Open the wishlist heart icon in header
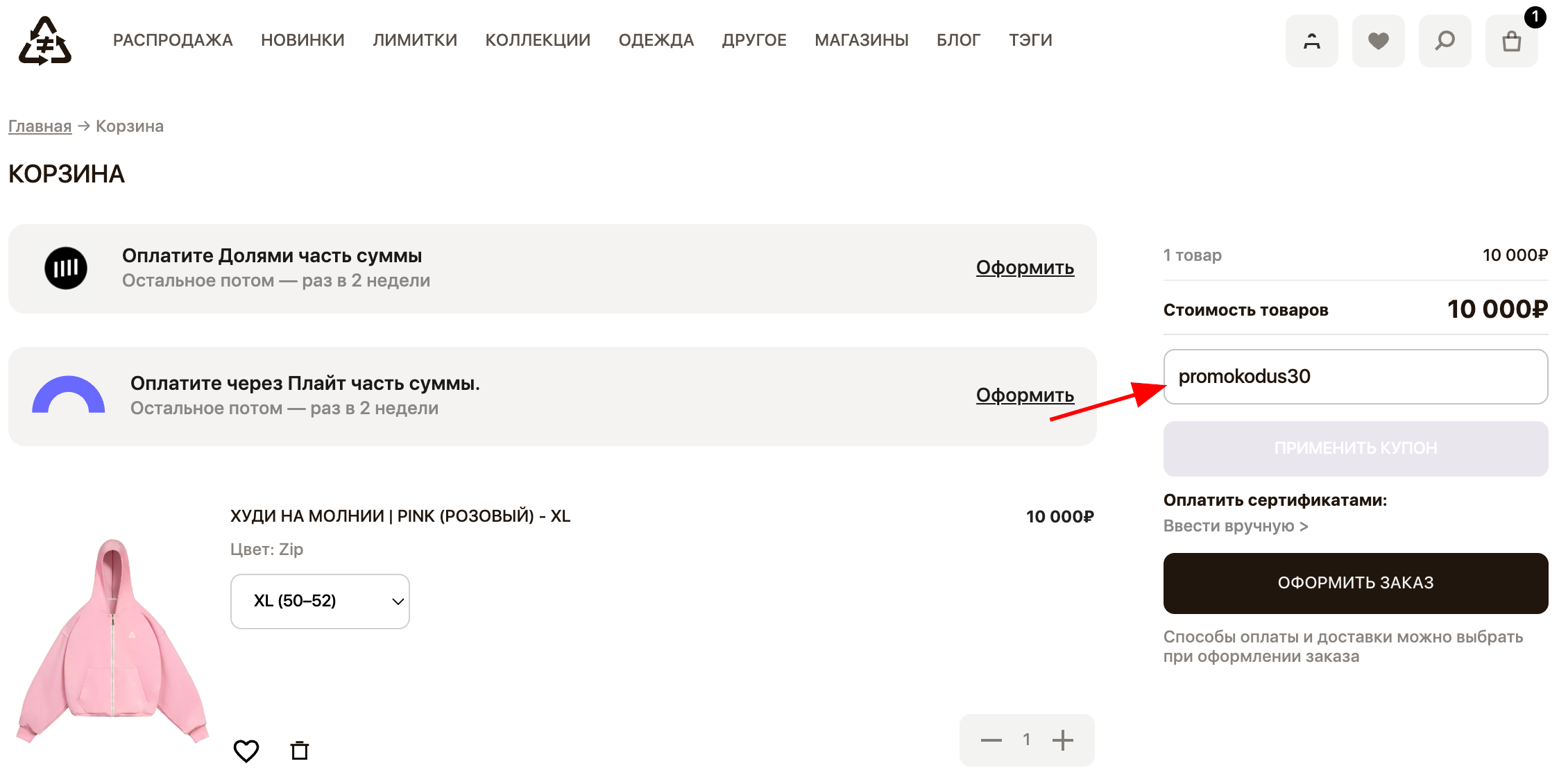 pos(1378,40)
